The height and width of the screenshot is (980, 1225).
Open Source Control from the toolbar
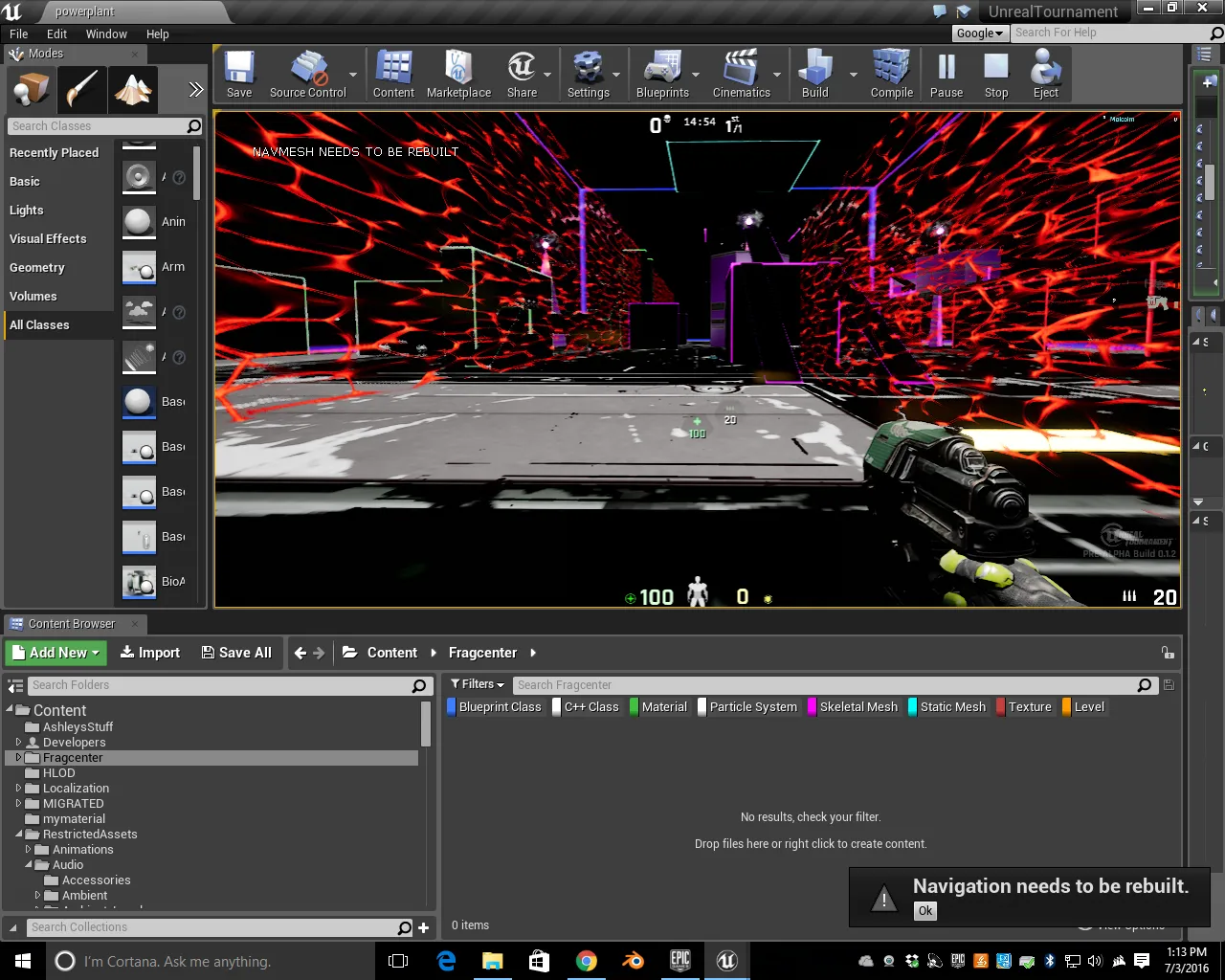coord(308,75)
